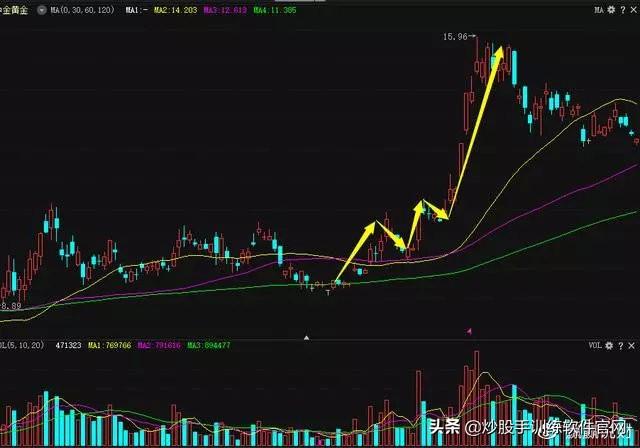
Task: Close the VOL volume panel with X
Action: (x=631, y=346)
